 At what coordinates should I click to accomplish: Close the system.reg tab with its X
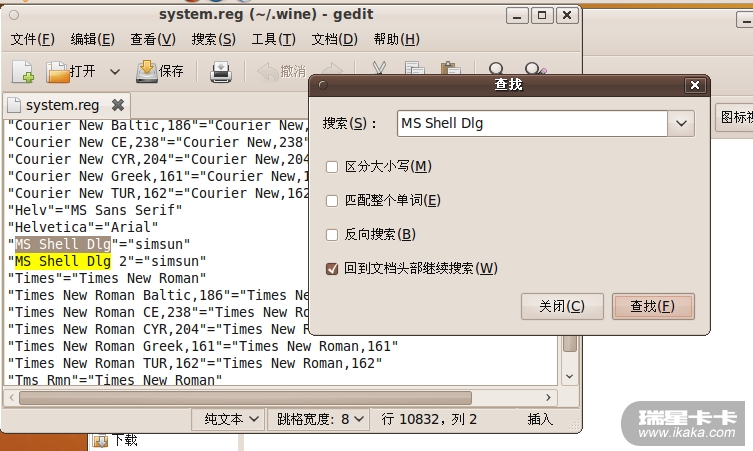[118, 105]
